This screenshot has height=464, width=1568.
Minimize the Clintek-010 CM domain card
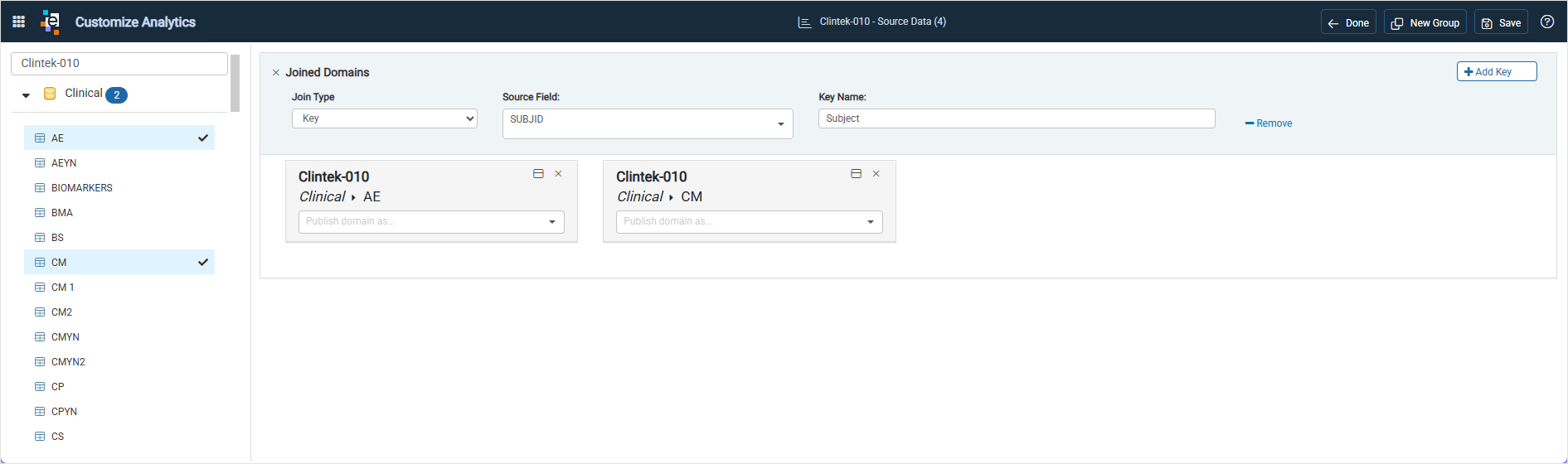pyautogui.click(x=856, y=174)
